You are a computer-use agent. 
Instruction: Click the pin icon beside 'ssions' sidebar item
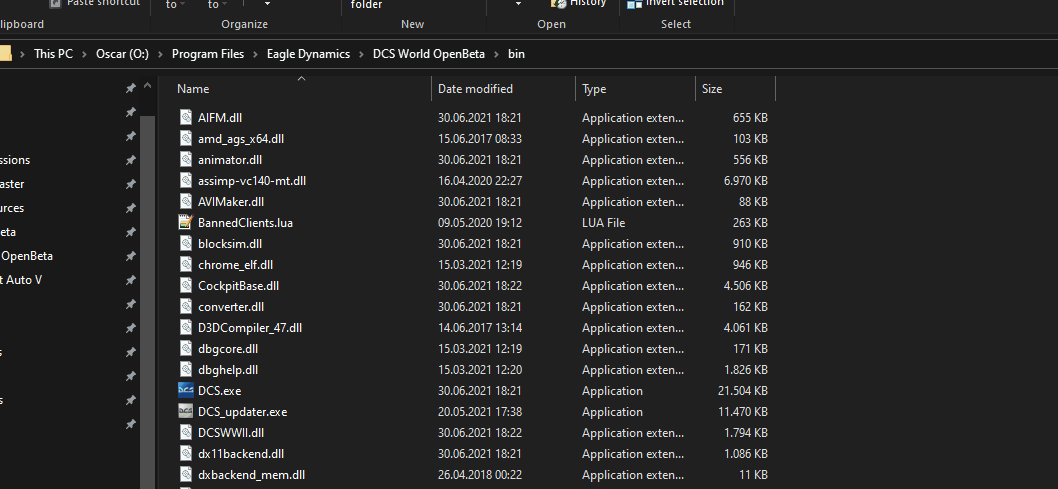(130, 161)
